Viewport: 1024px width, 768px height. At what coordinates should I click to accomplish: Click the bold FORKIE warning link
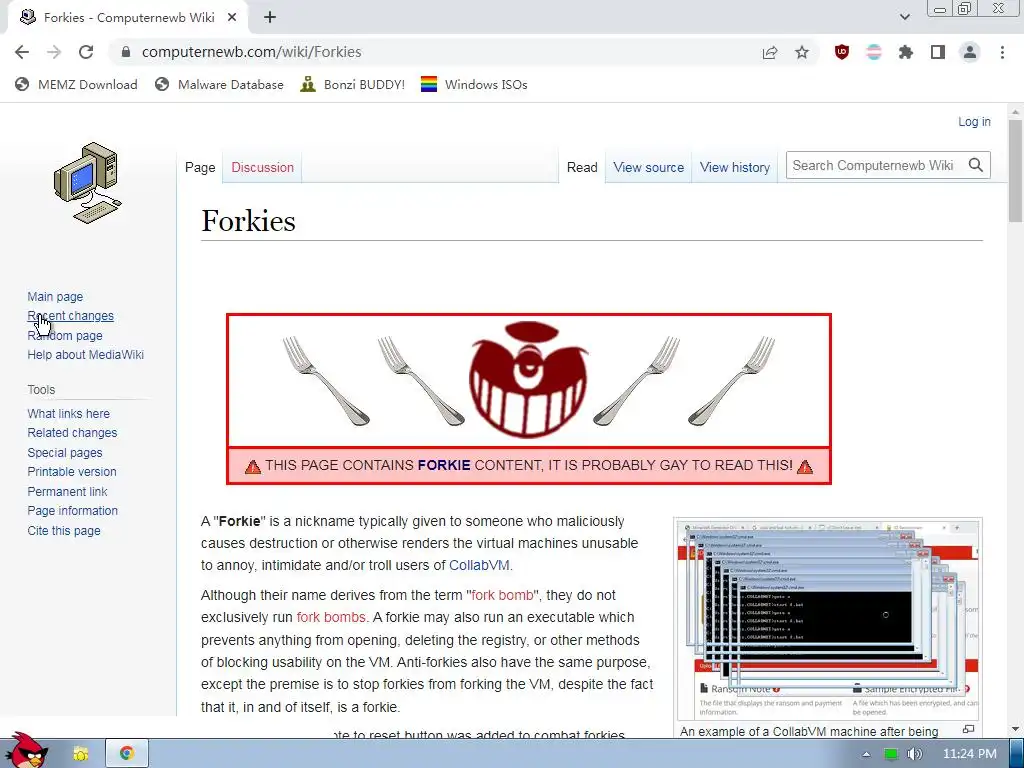(444, 465)
